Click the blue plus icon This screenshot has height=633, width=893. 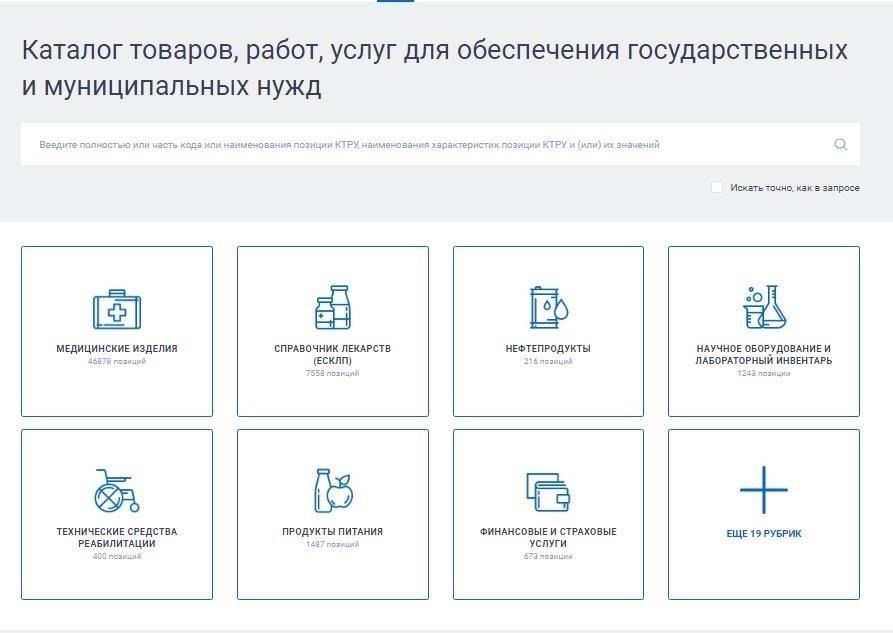(764, 489)
